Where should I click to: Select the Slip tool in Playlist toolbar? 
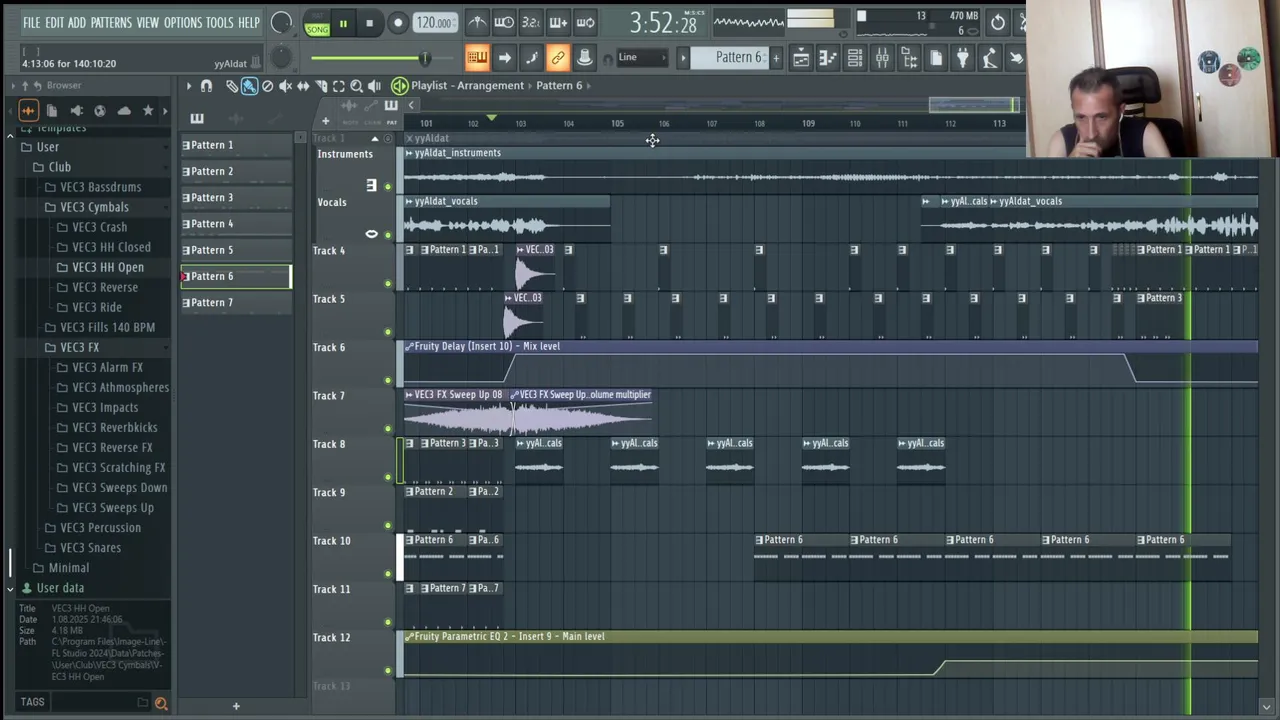303,86
